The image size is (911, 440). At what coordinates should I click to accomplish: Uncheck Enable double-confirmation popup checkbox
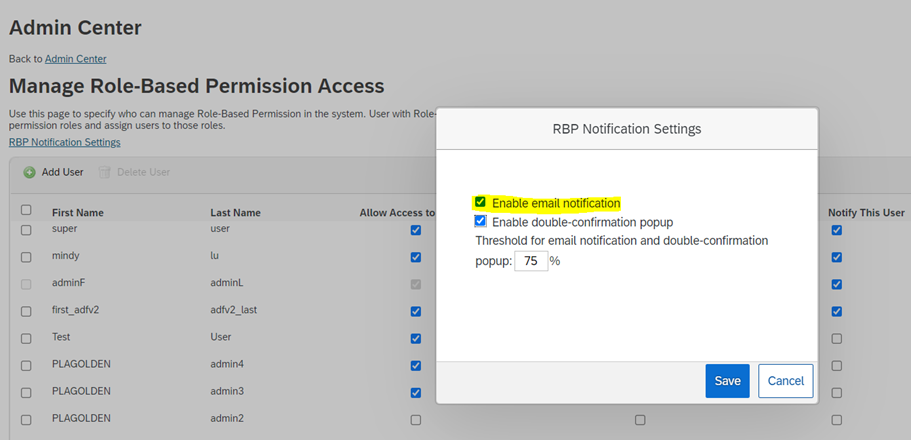coord(480,221)
